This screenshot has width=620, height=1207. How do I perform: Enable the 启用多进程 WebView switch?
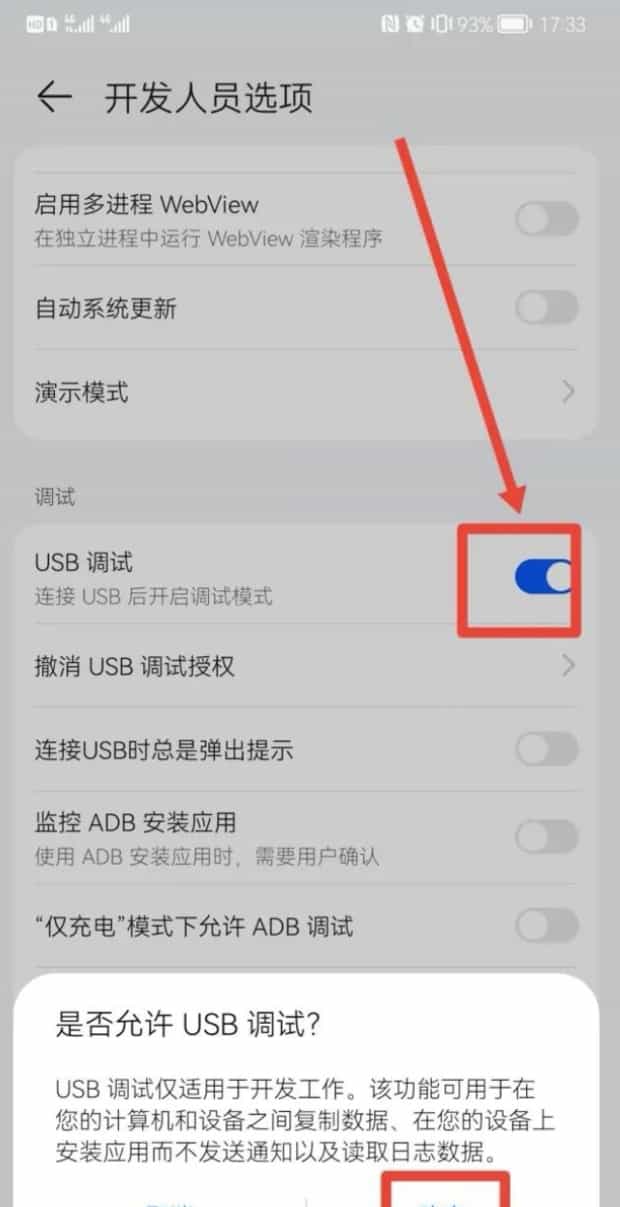(x=547, y=219)
